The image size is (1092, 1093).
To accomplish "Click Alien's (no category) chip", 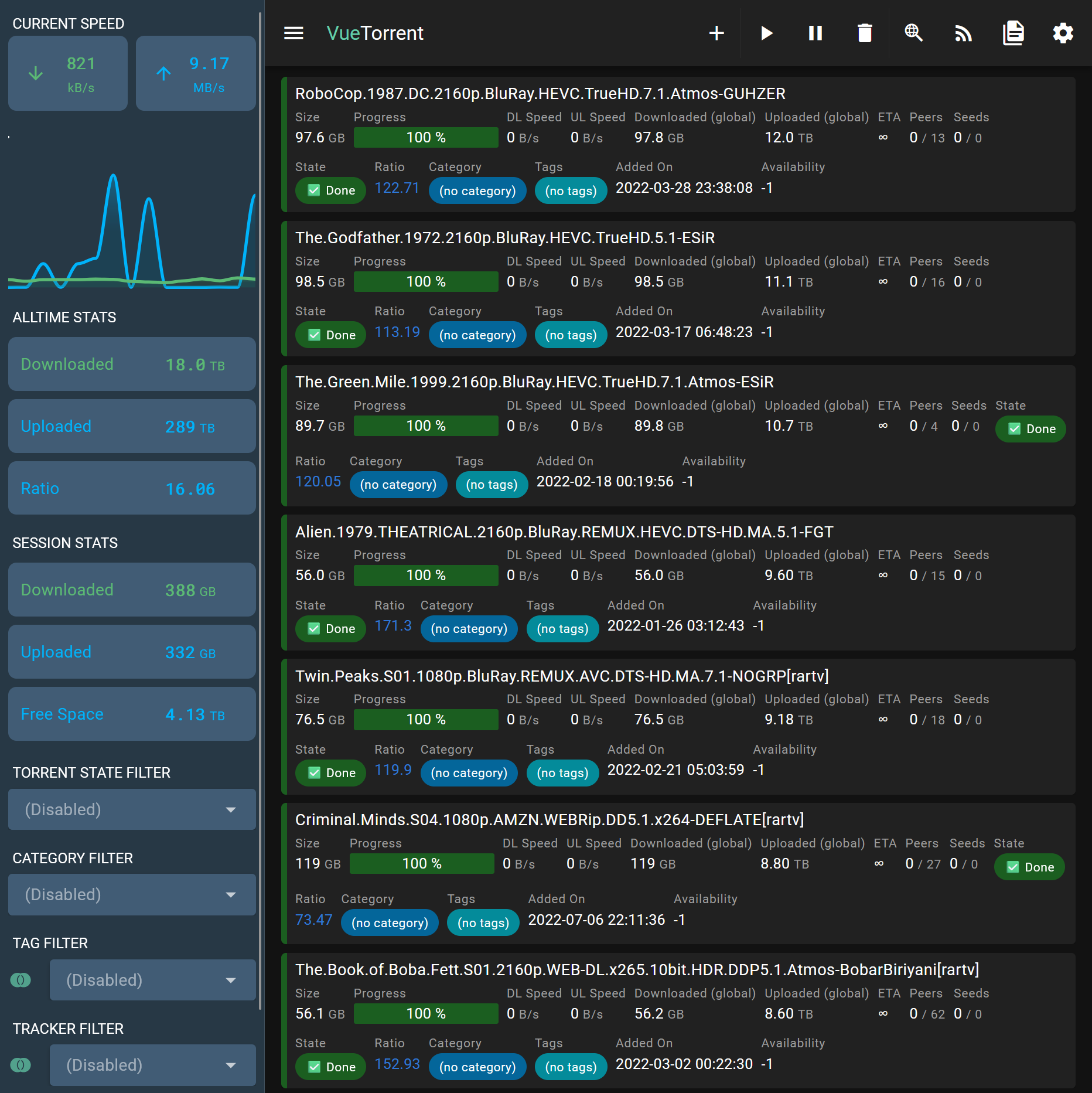I will tap(469, 629).
